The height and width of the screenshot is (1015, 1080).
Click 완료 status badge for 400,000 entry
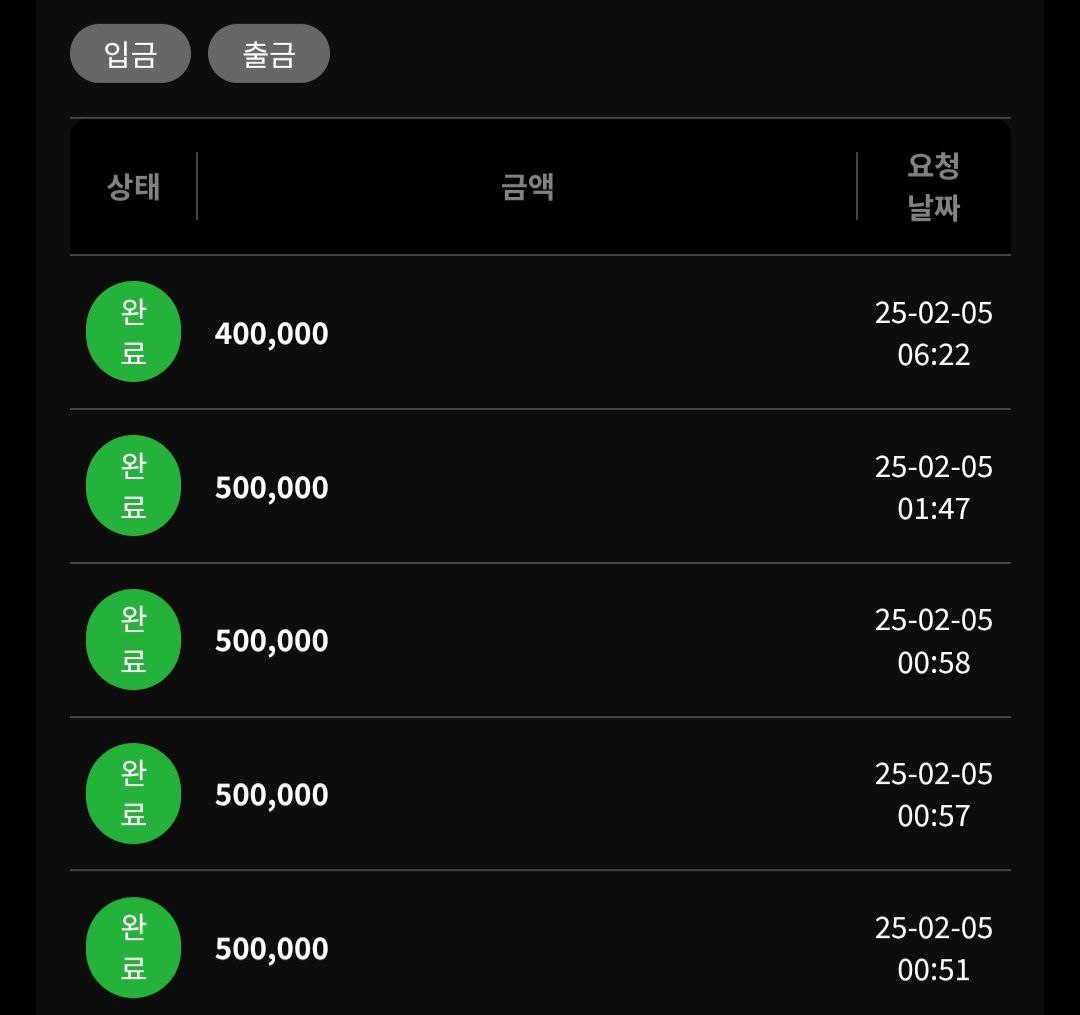(134, 332)
